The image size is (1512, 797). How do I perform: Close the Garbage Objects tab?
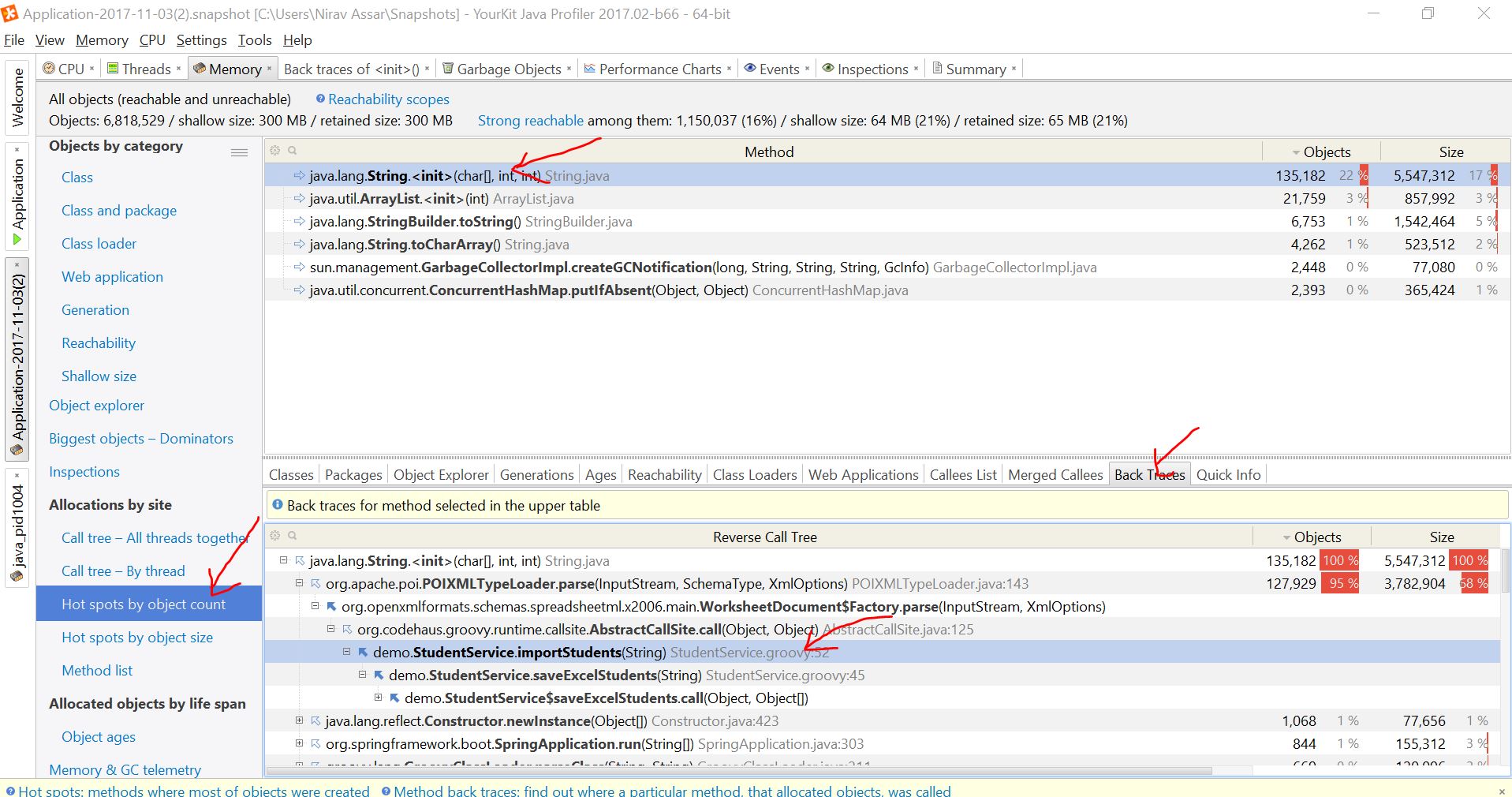point(569,69)
